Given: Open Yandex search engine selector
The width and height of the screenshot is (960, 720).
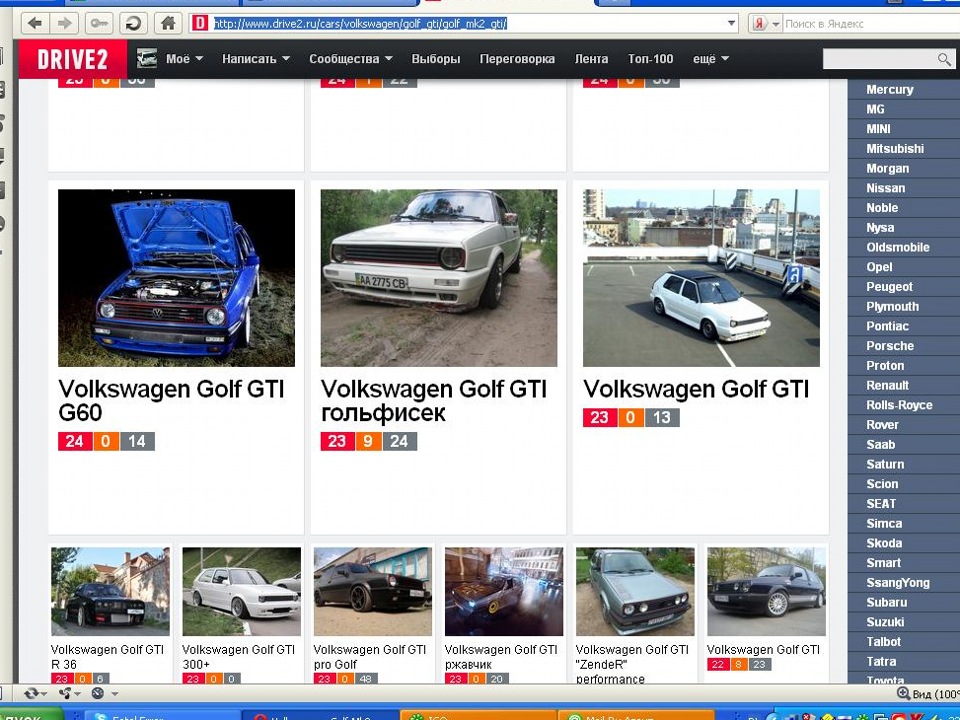Looking at the screenshot, I should click(x=767, y=23).
